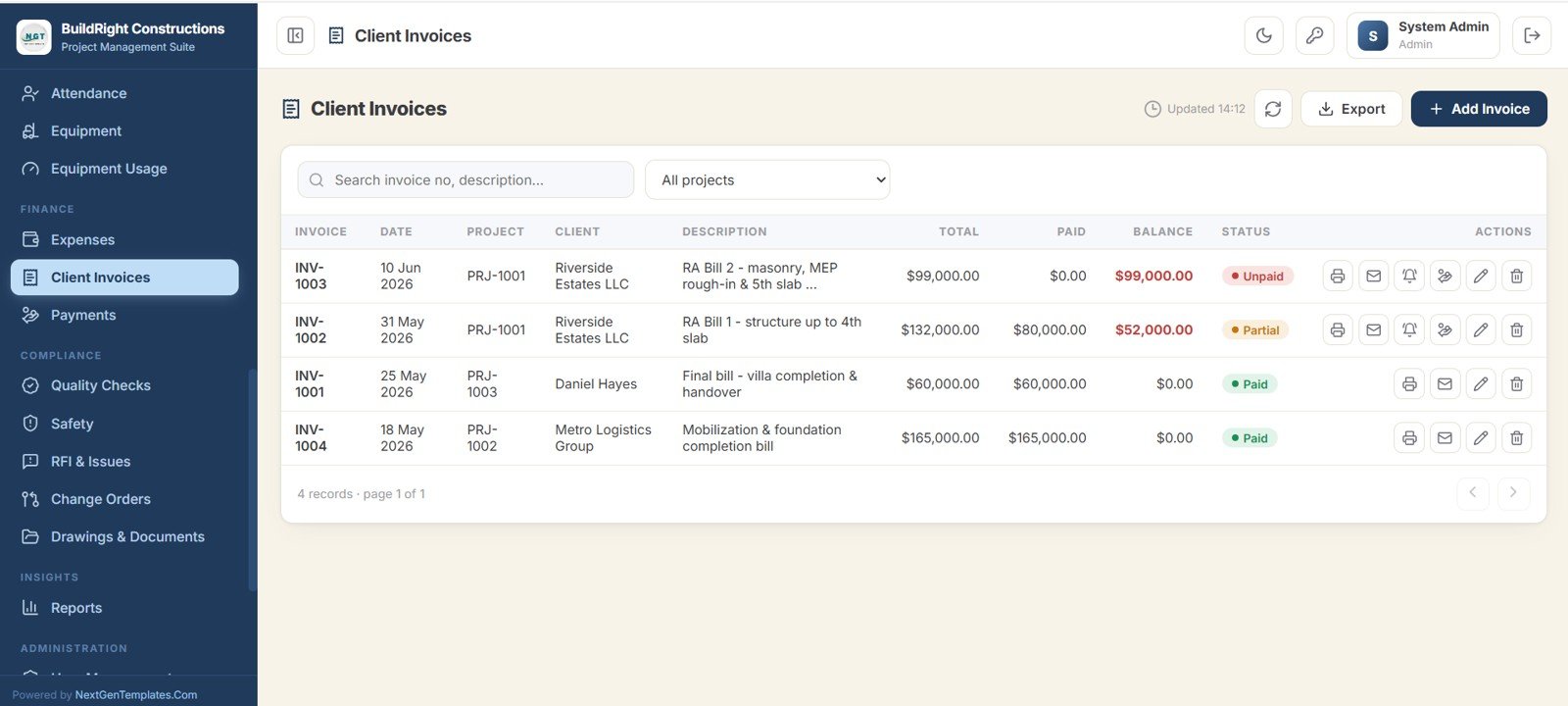Image resolution: width=1568 pixels, height=706 pixels.
Task: Log out using the exit icon
Action: pos(1532,36)
